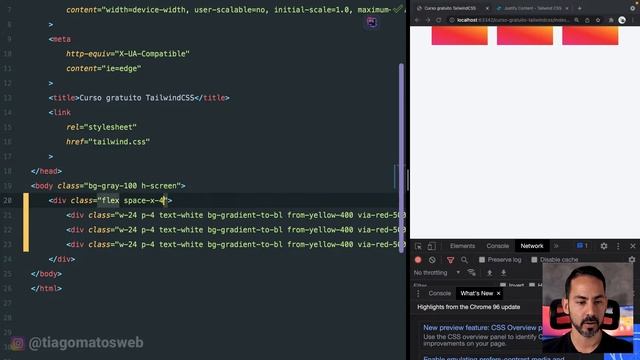
Task: Click the third gradient box on the page
Action: [590, 36]
